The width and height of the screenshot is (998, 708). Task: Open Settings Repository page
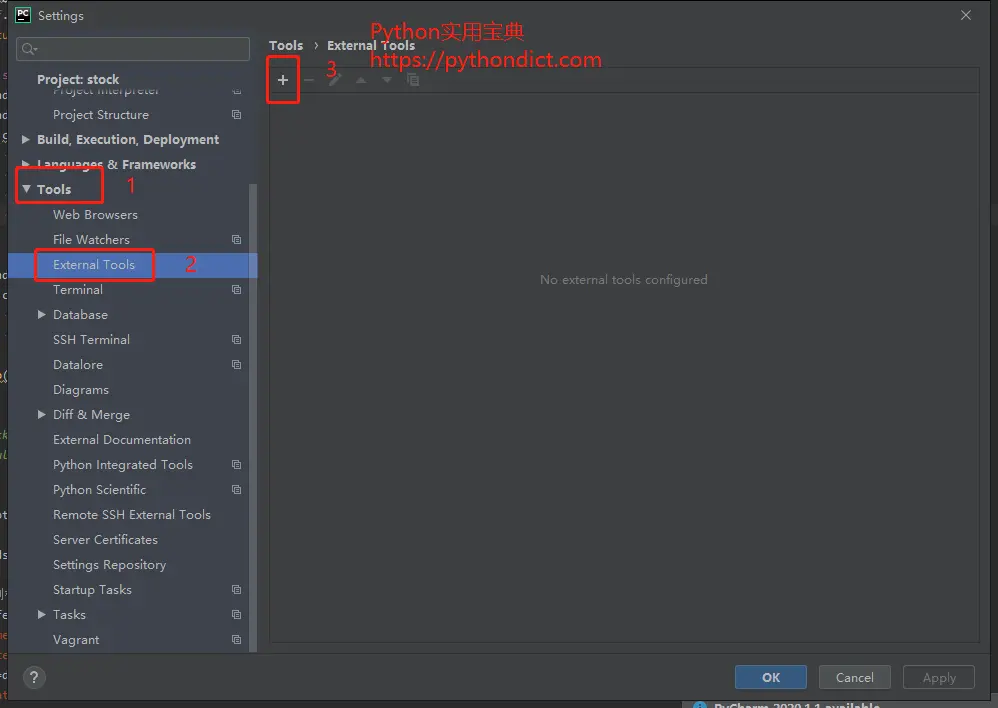109,565
